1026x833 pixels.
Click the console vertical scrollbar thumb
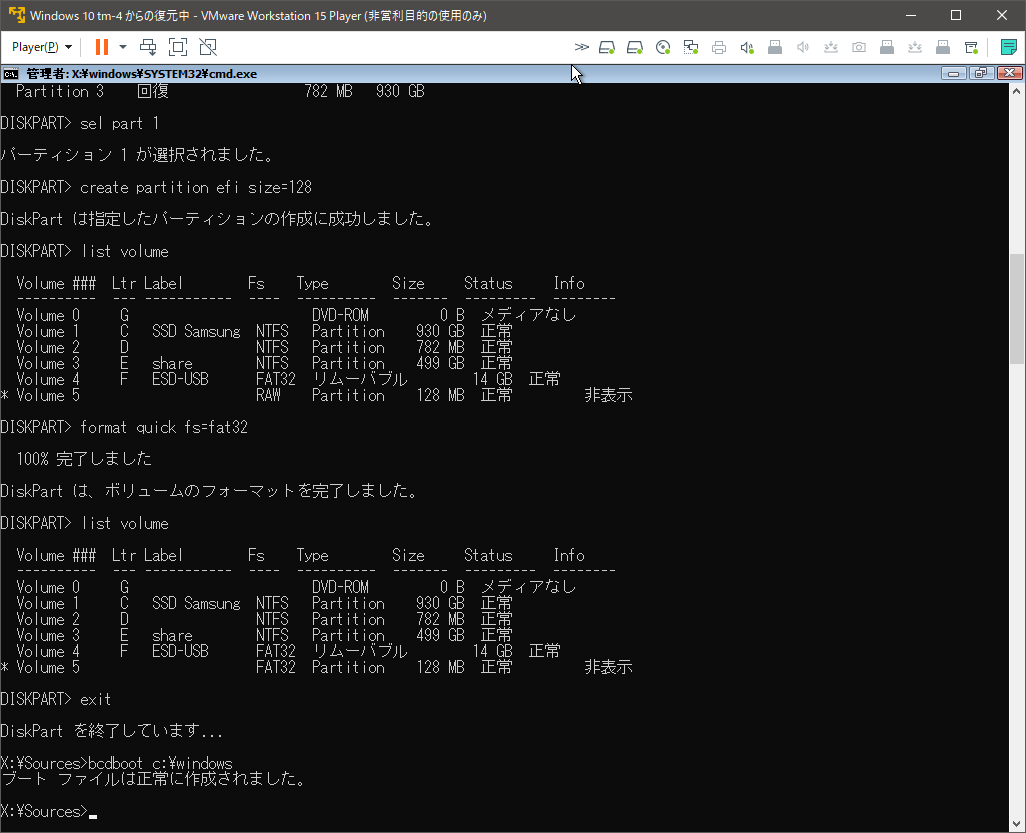pos(1016,309)
